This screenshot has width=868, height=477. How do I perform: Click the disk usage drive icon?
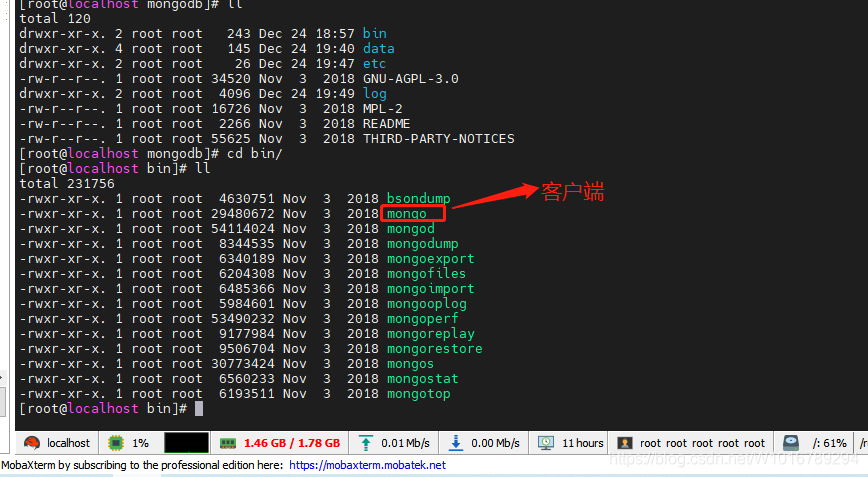point(791,443)
